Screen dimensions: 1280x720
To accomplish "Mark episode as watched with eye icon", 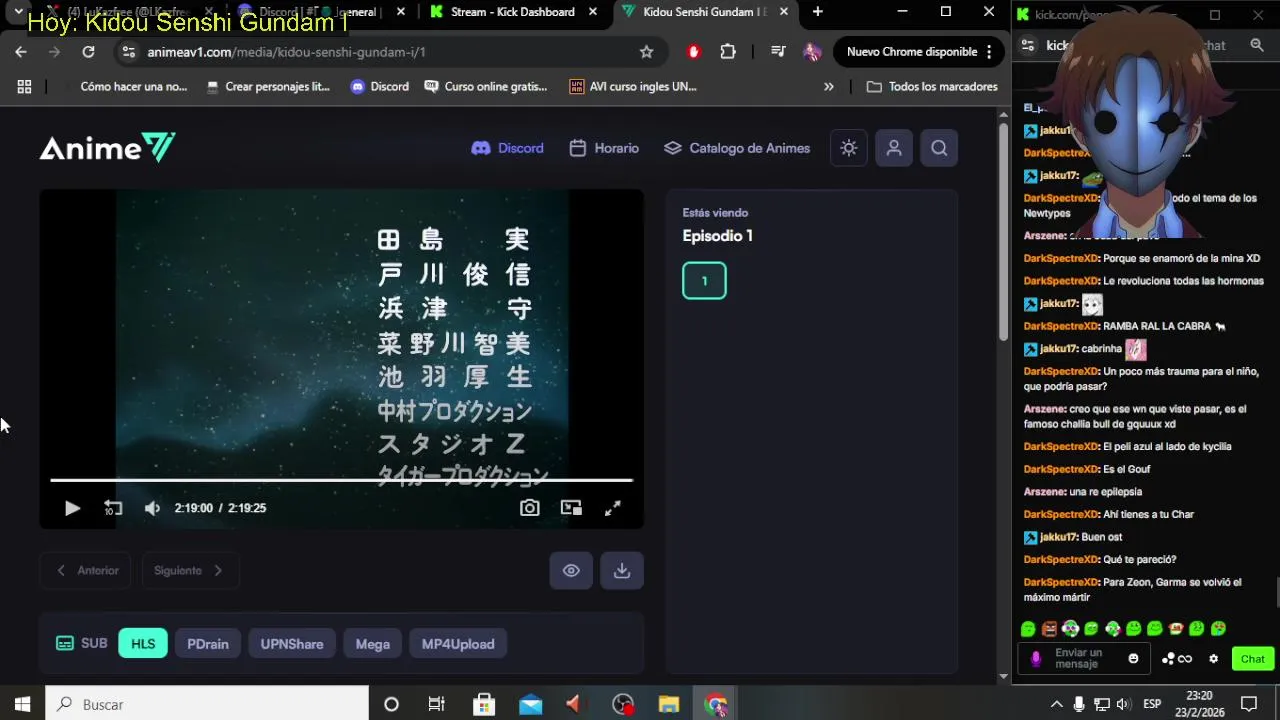I will [571, 570].
